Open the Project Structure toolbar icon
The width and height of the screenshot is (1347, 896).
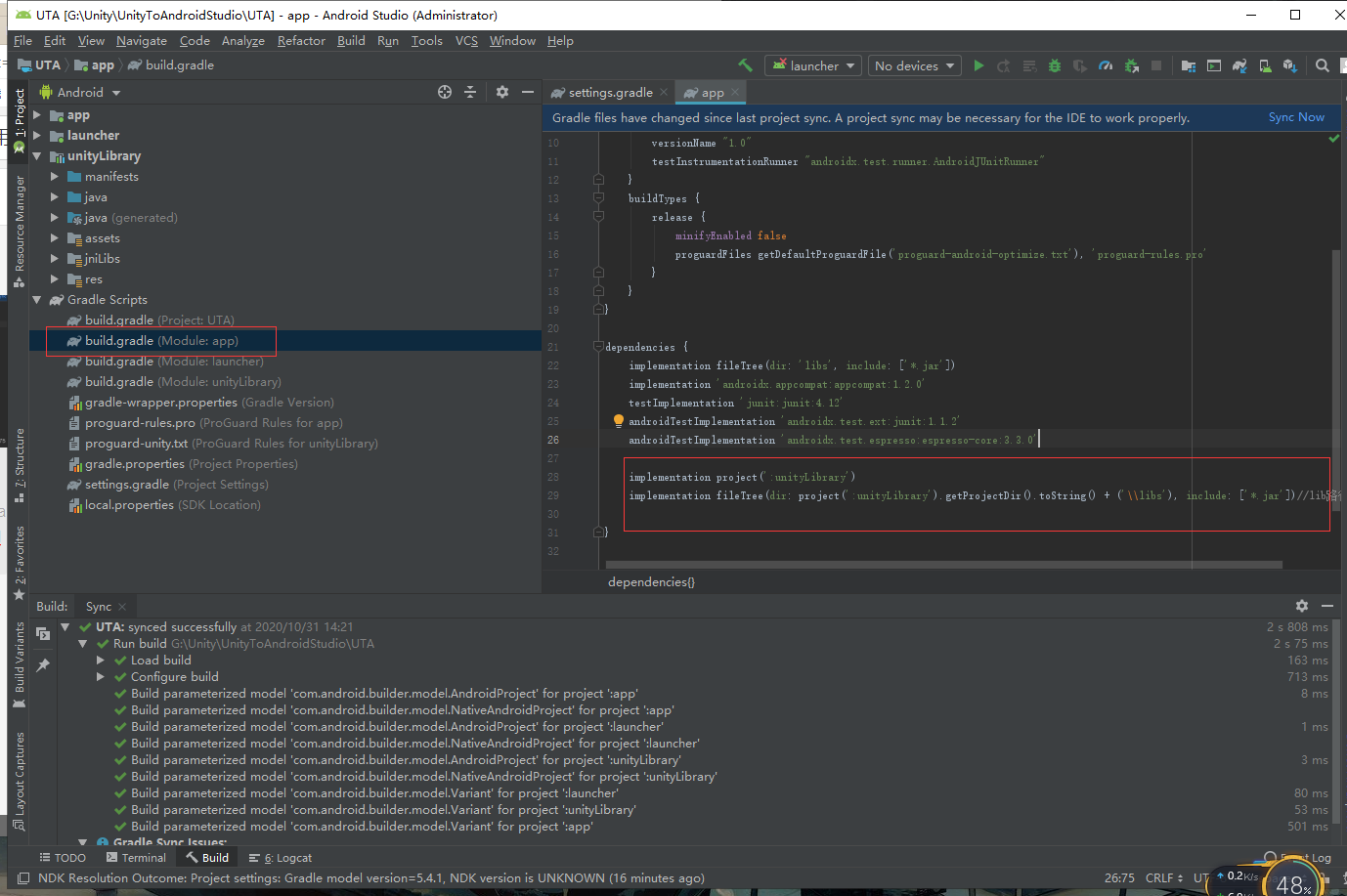pyautogui.click(x=1189, y=65)
